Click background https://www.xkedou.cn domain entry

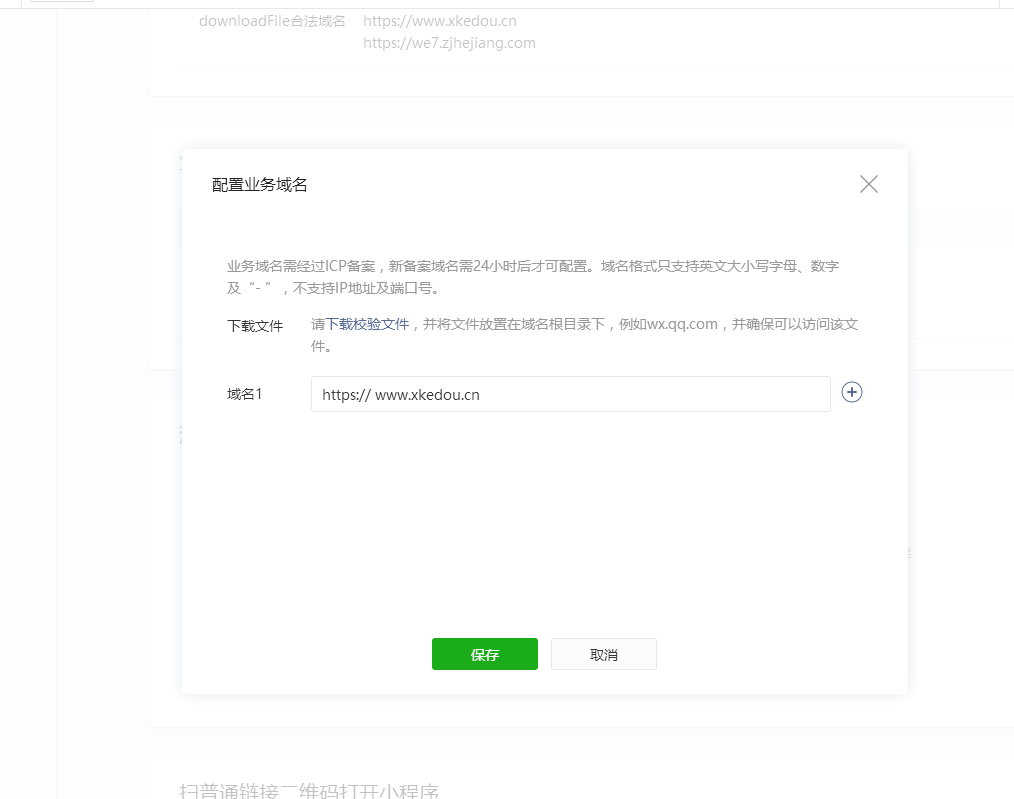pyautogui.click(x=439, y=21)
